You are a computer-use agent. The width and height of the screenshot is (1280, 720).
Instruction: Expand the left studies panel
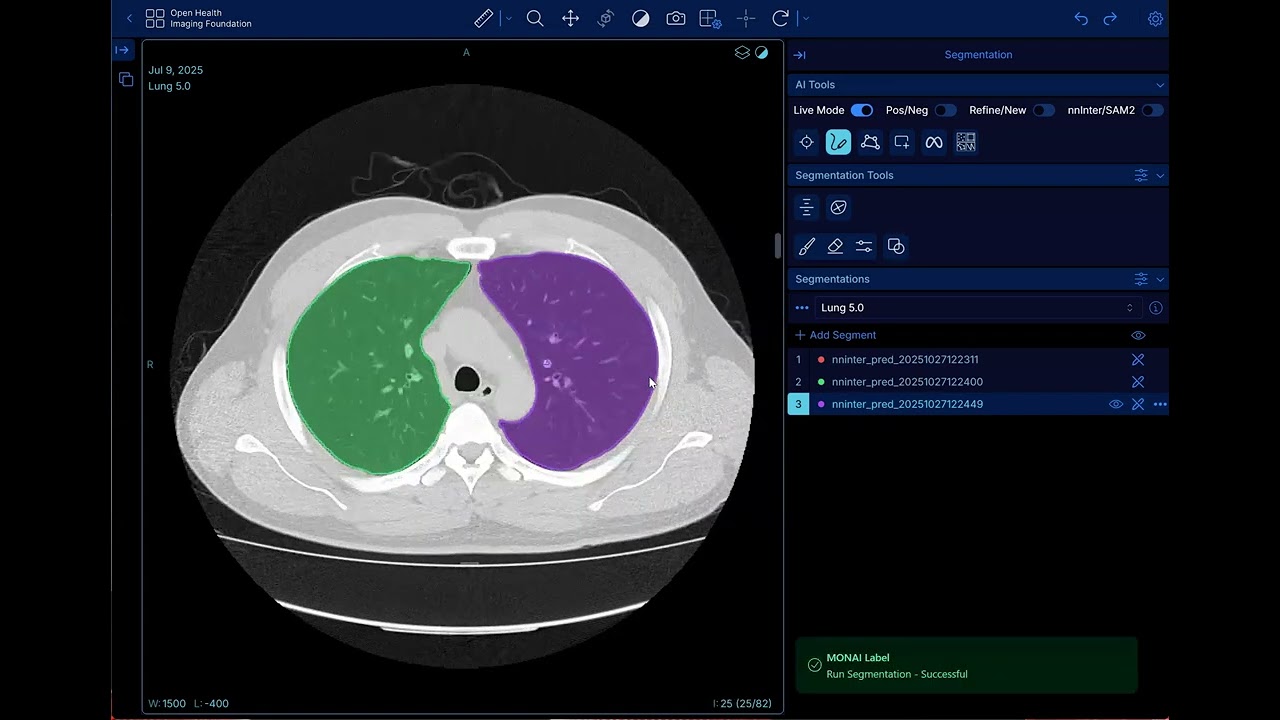[122, 50]
